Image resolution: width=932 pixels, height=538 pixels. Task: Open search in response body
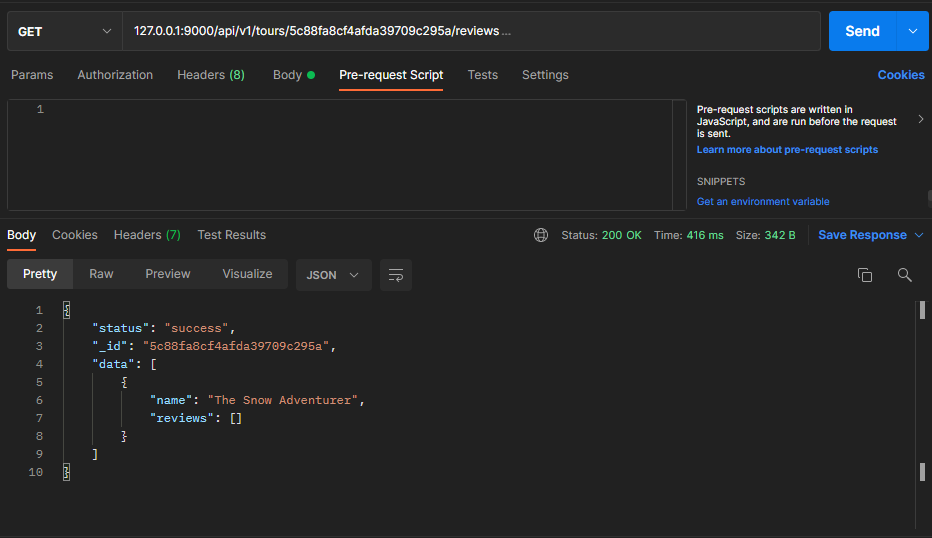point(904,275)
